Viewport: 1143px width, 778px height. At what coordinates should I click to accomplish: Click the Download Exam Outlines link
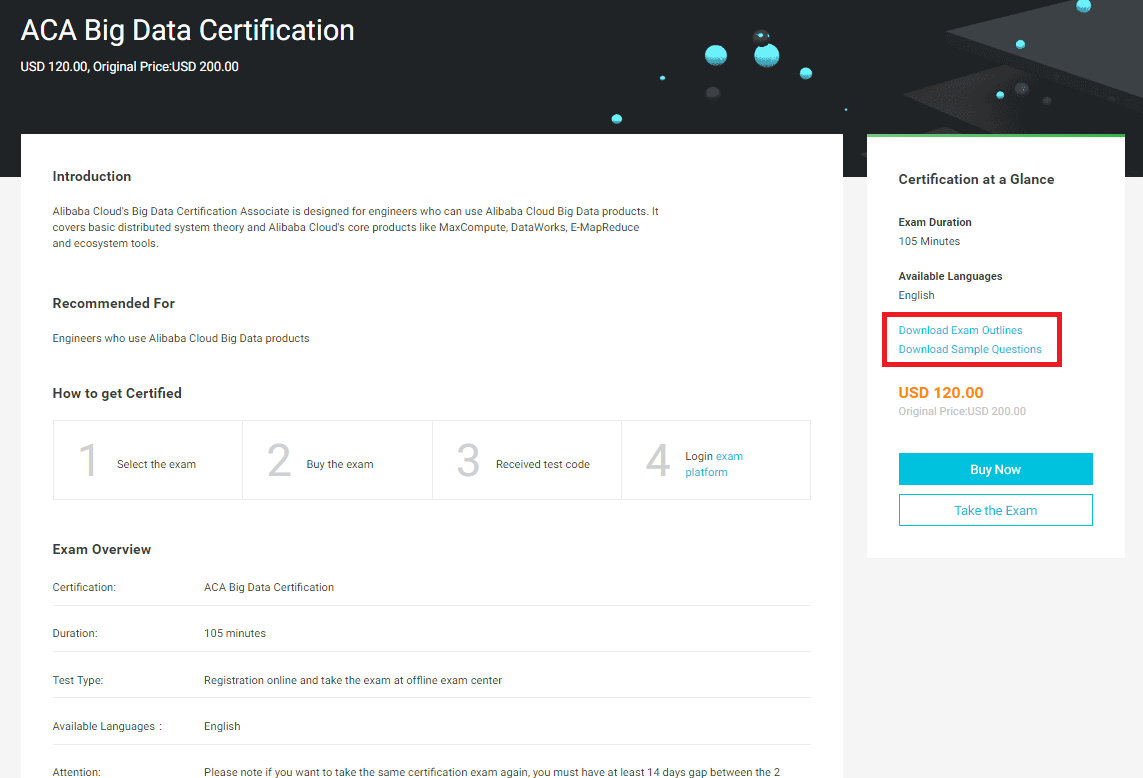960,330
